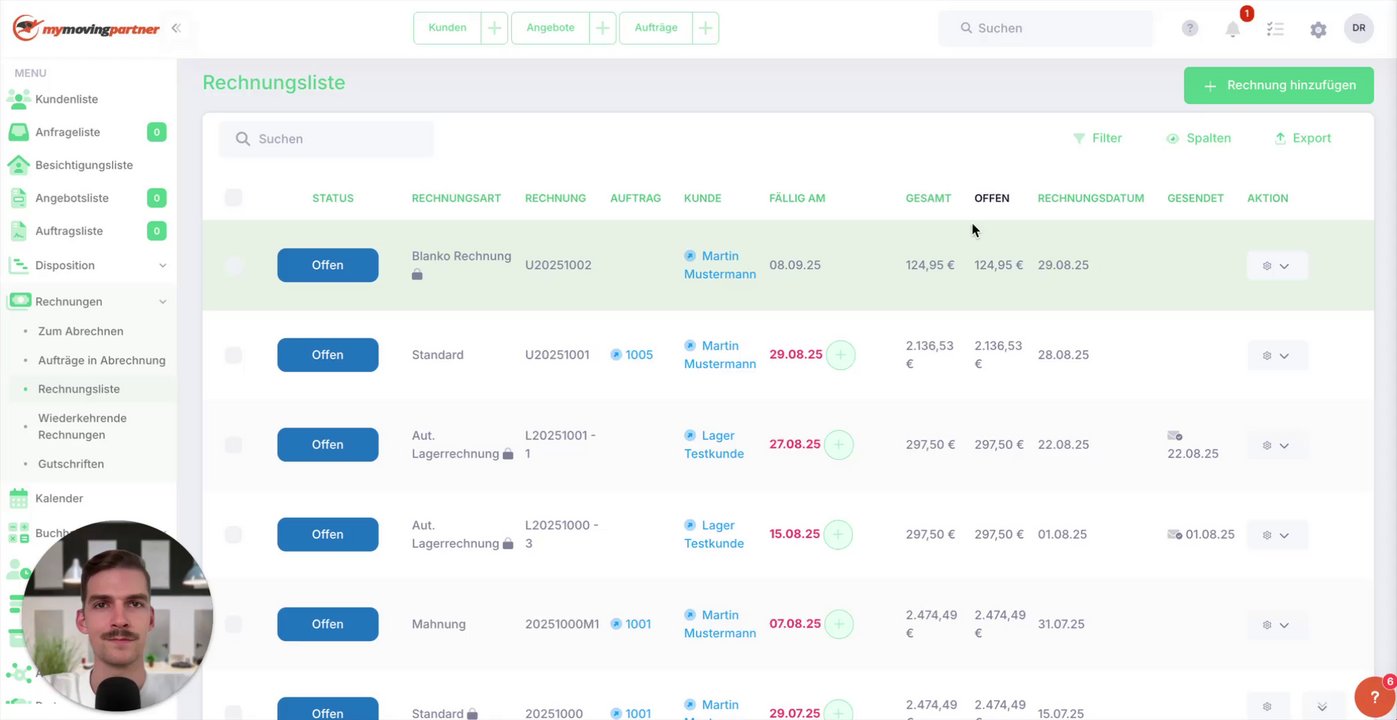Open action dropdown for invoice L20251001 - 1
This screenshot has width=1397, height=720.
tap(1277, 445)
